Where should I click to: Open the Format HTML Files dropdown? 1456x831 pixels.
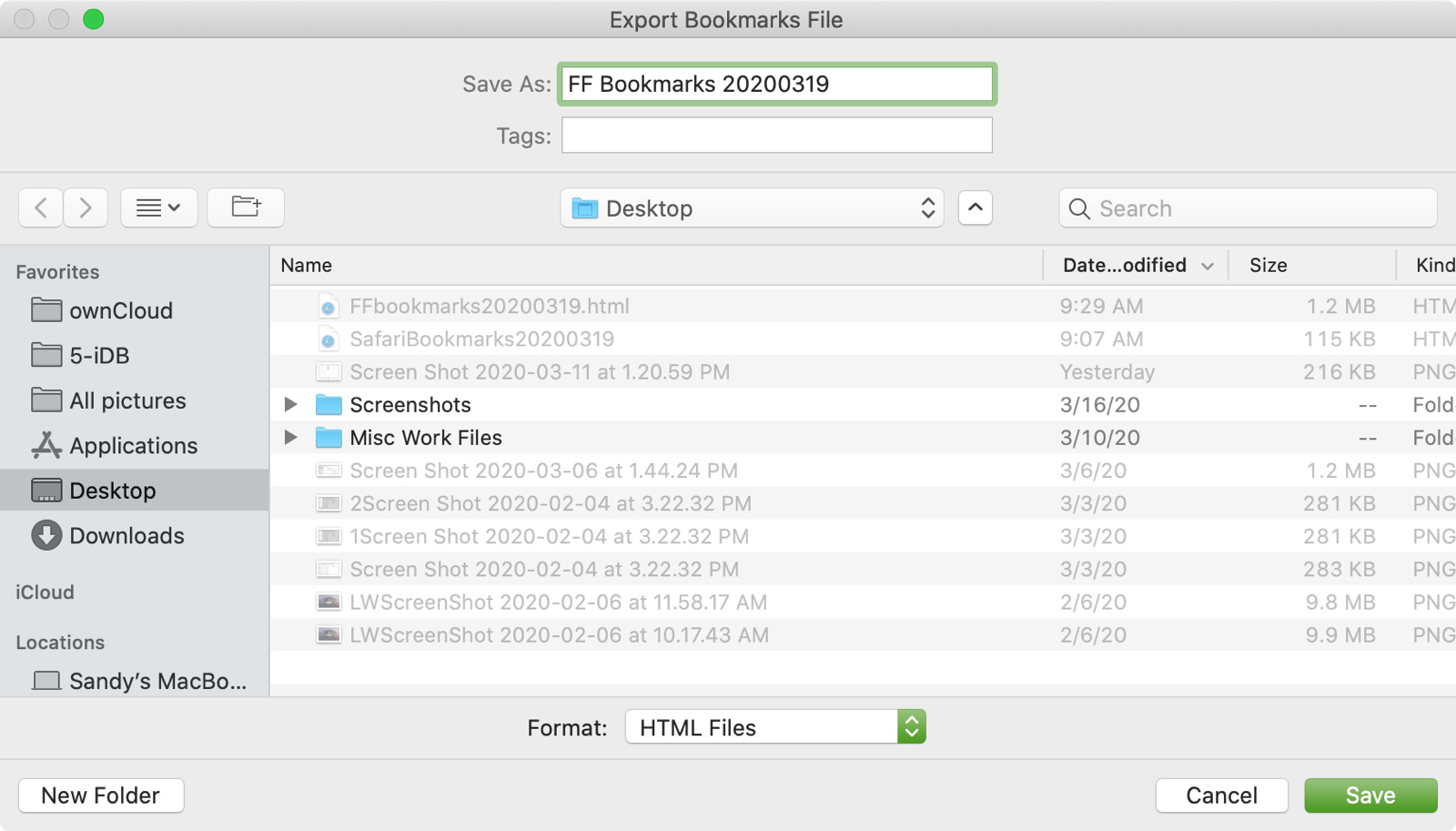click(x=774, y=727)
